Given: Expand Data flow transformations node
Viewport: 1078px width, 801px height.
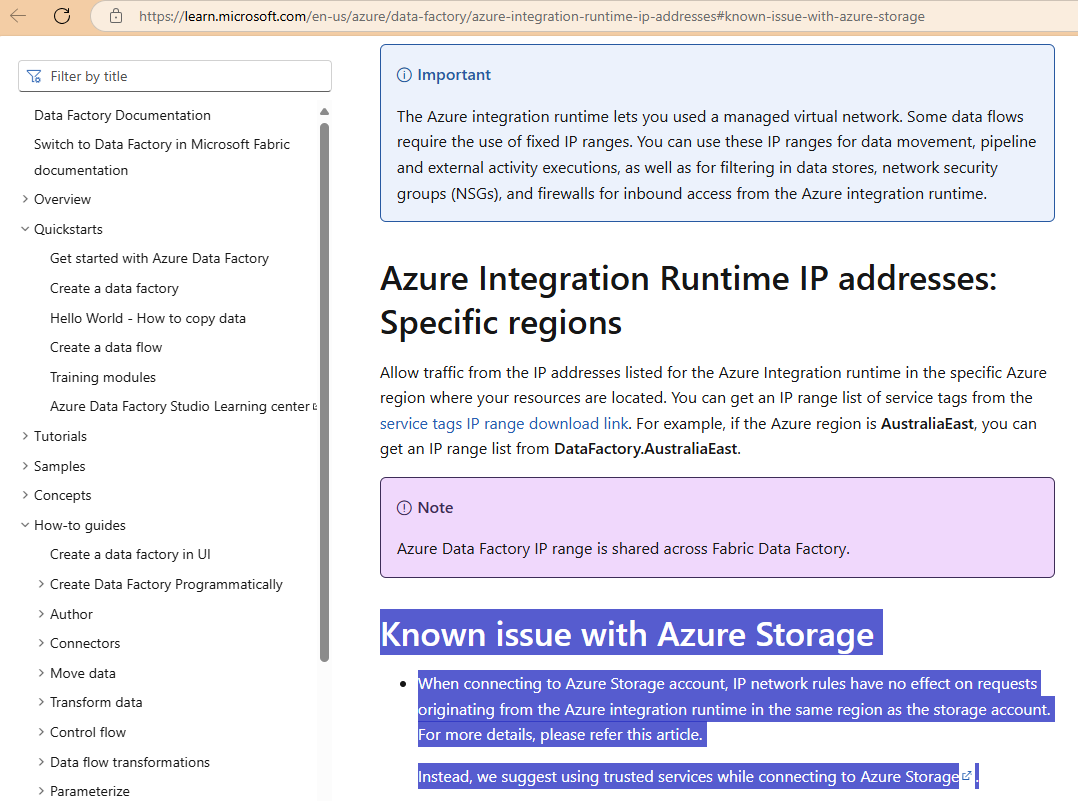Looking at the screenshot, I should click(x=41, y=761).
